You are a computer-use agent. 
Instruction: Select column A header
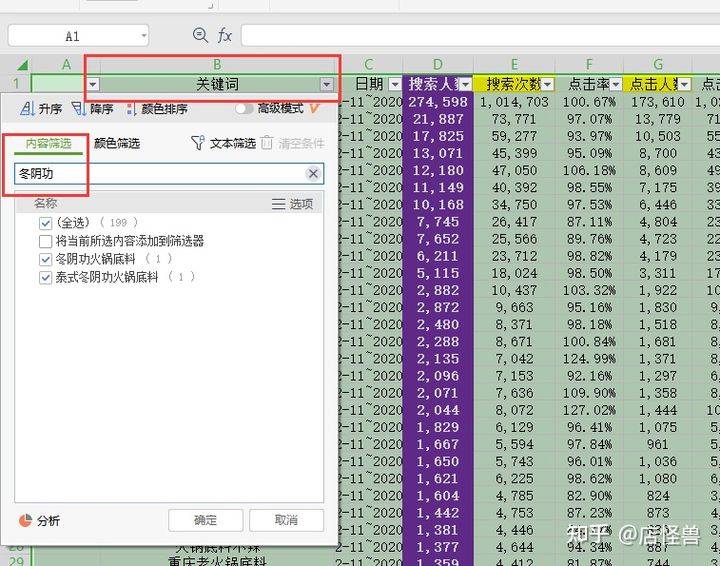tap(66, 64)
